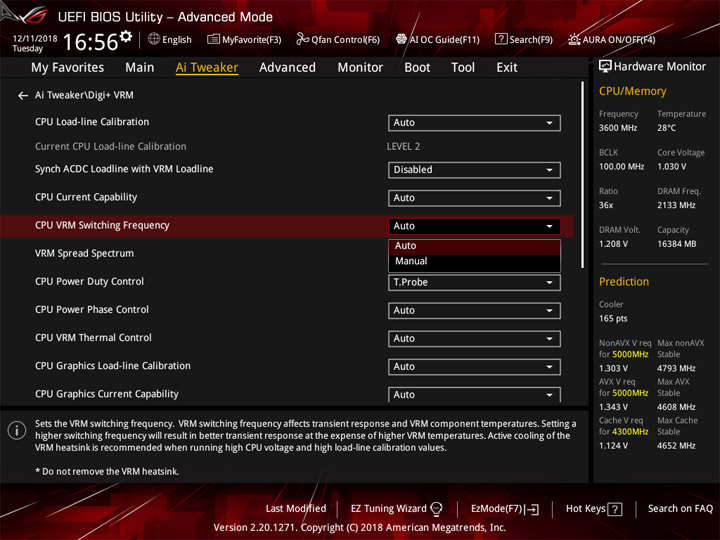
Task: Select Auto option in open list
Action: [x=474, y=246]
